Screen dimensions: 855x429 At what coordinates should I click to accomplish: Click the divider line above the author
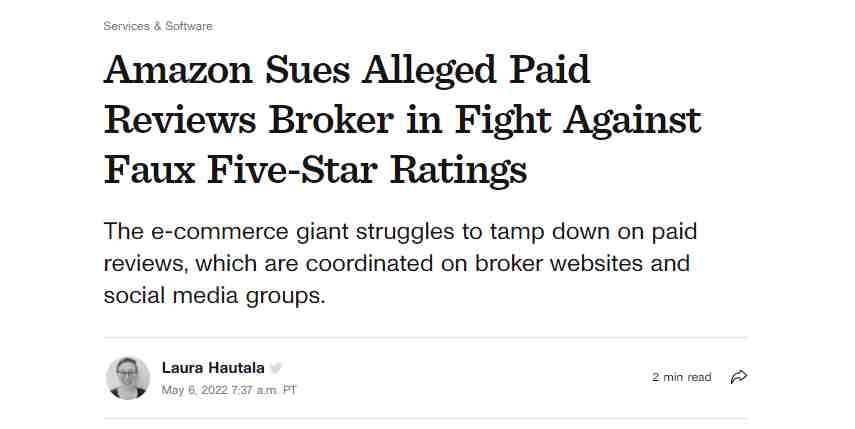click(425, 337)
